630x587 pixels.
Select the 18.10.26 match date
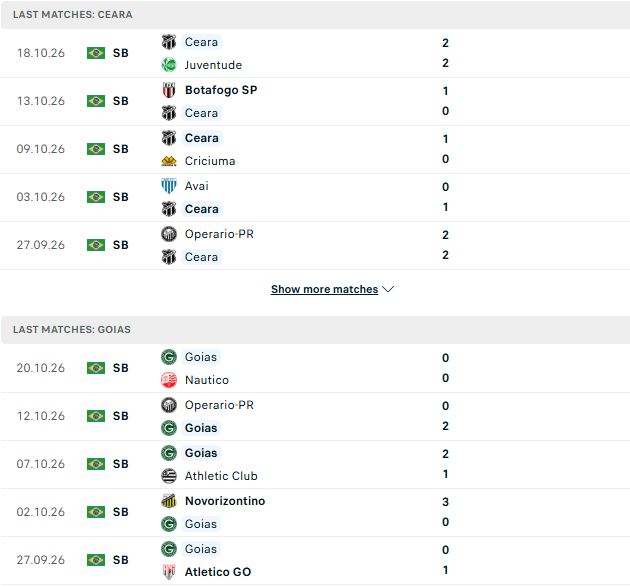click(x=41, y=53)
